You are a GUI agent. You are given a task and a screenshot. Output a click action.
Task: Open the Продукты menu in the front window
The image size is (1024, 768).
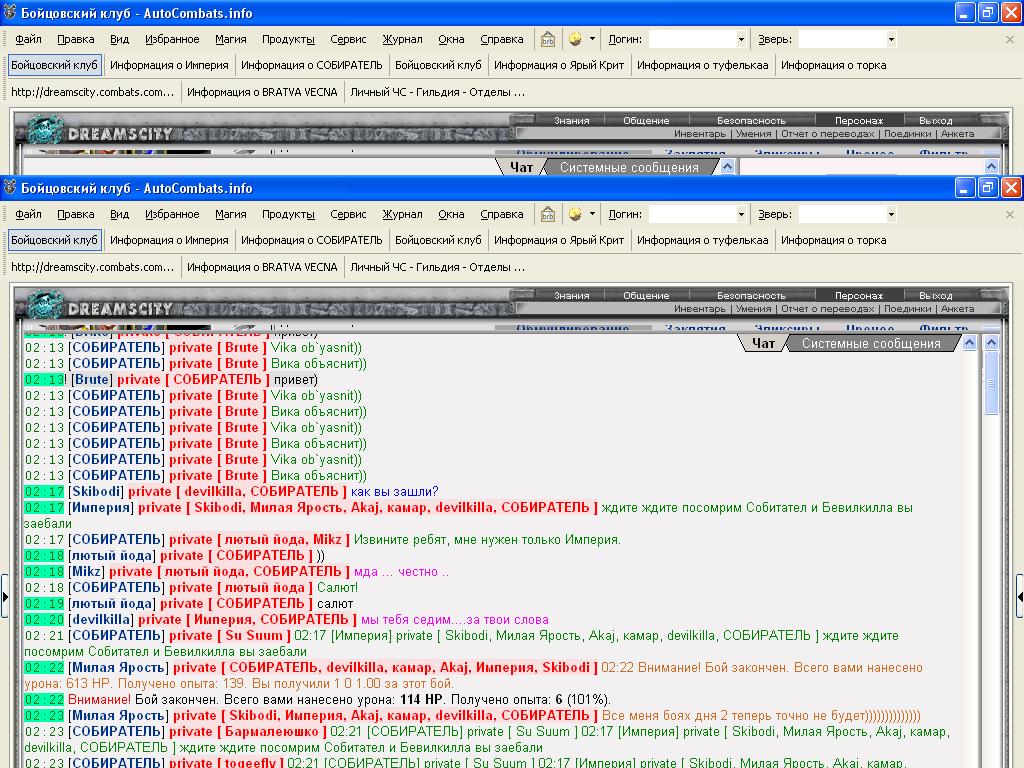(288, 214)
